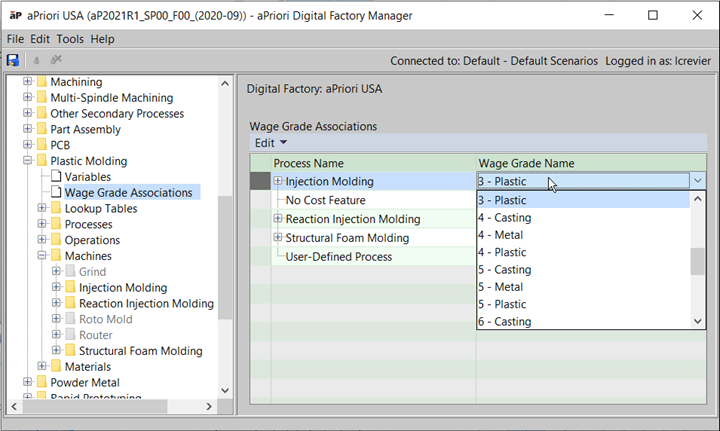This screenshot has width=720, height=431.
Task: Open the Edit dropdown above the table
Action: [x=270, y=143]
